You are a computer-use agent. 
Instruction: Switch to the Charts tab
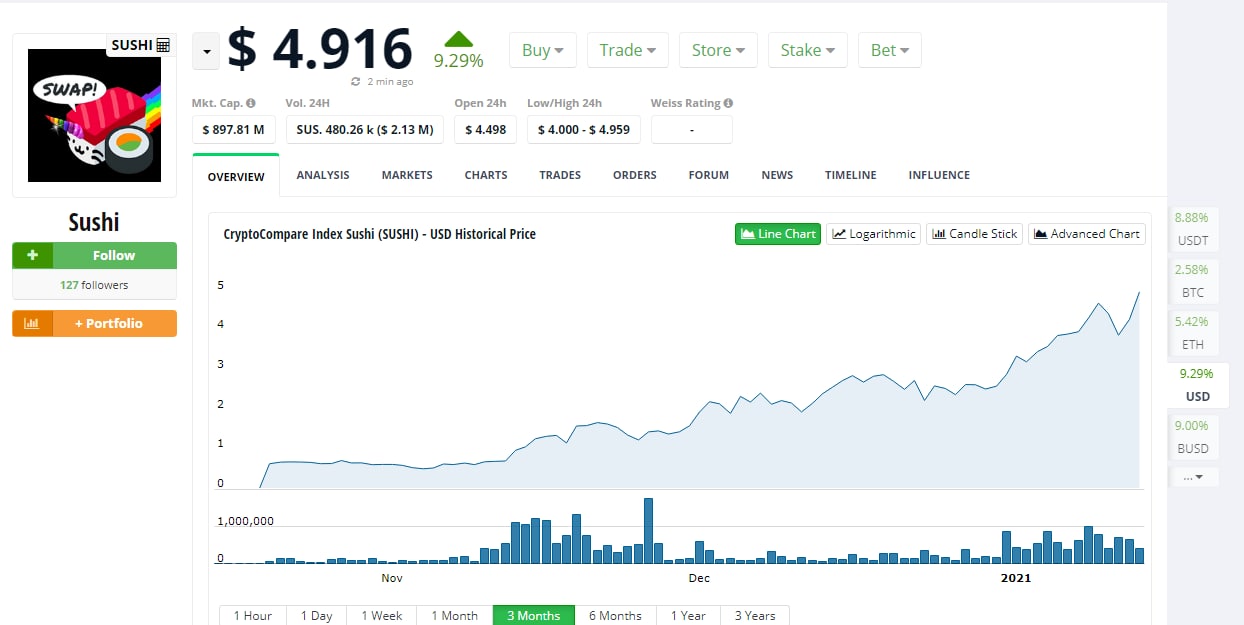coord(486,175)
